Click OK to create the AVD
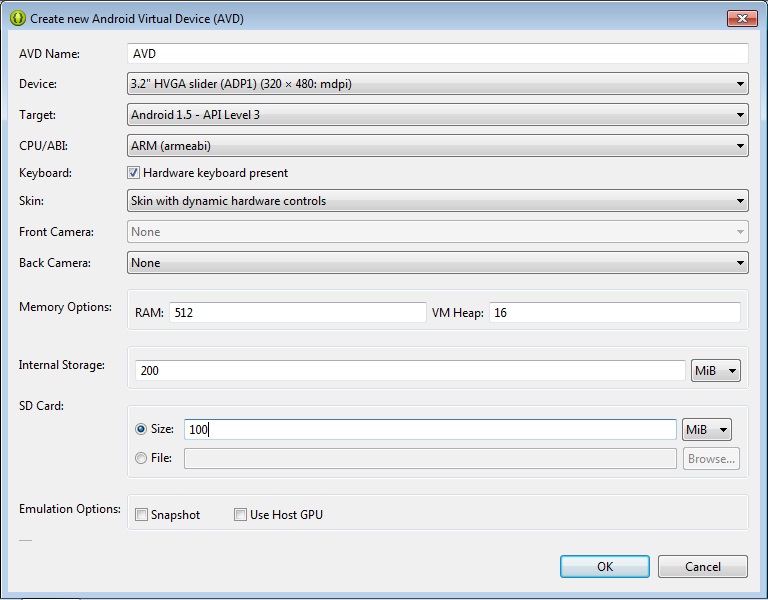Screen dimensions: 768x600 point(605,567)
